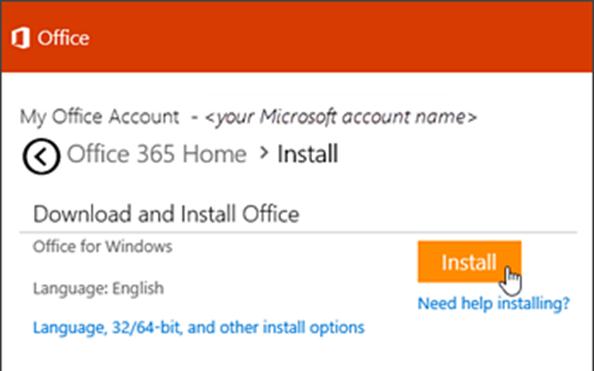Screen dimensions: 594x371
Task: Click the Language: English text
Action: click(x=98, y=289)
